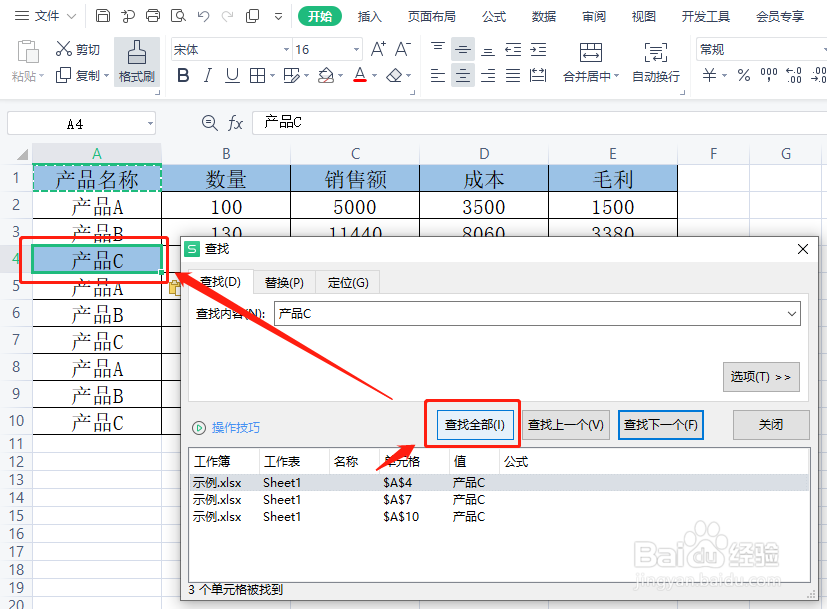
Task: Open print preview
Action: (179, 16)
